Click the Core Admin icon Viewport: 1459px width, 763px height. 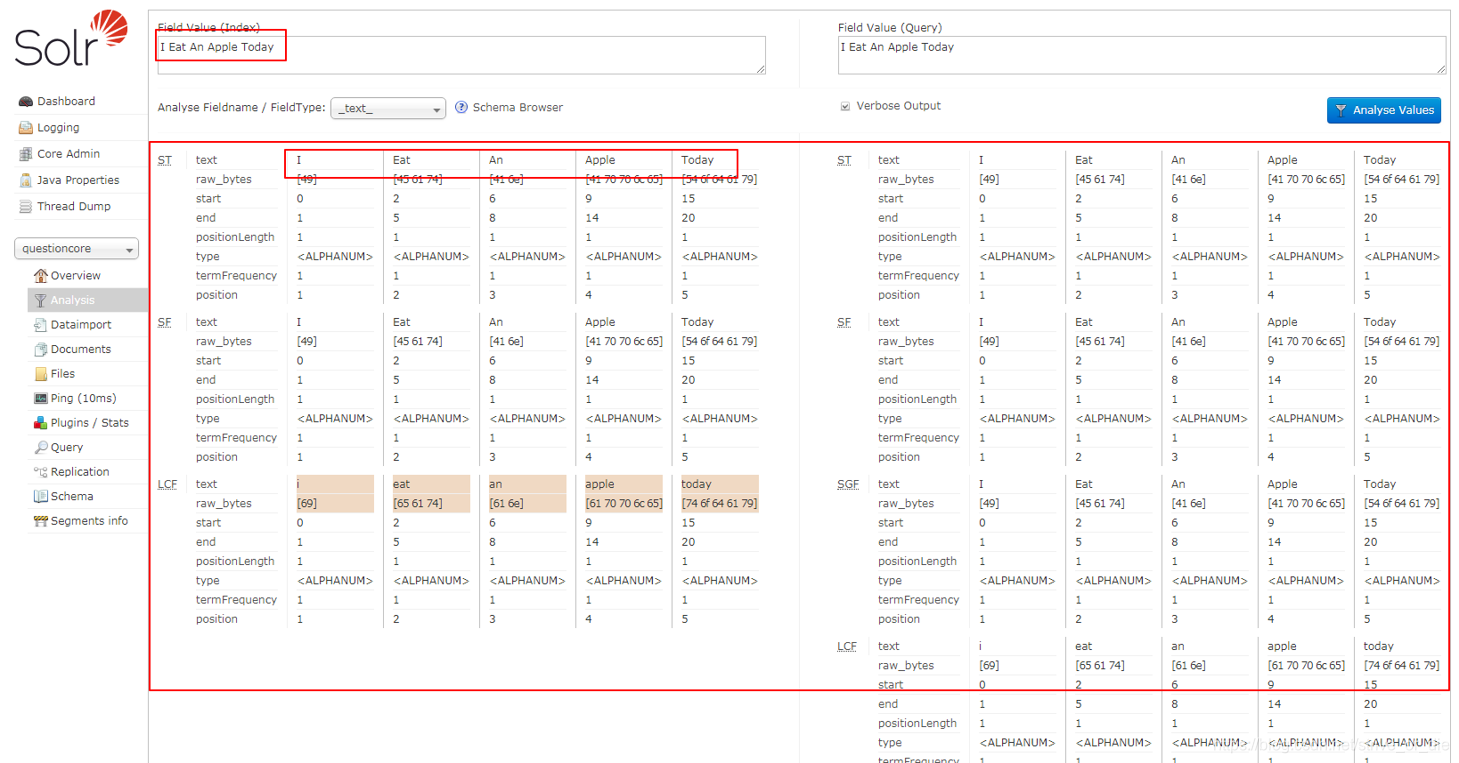point(26,154)
